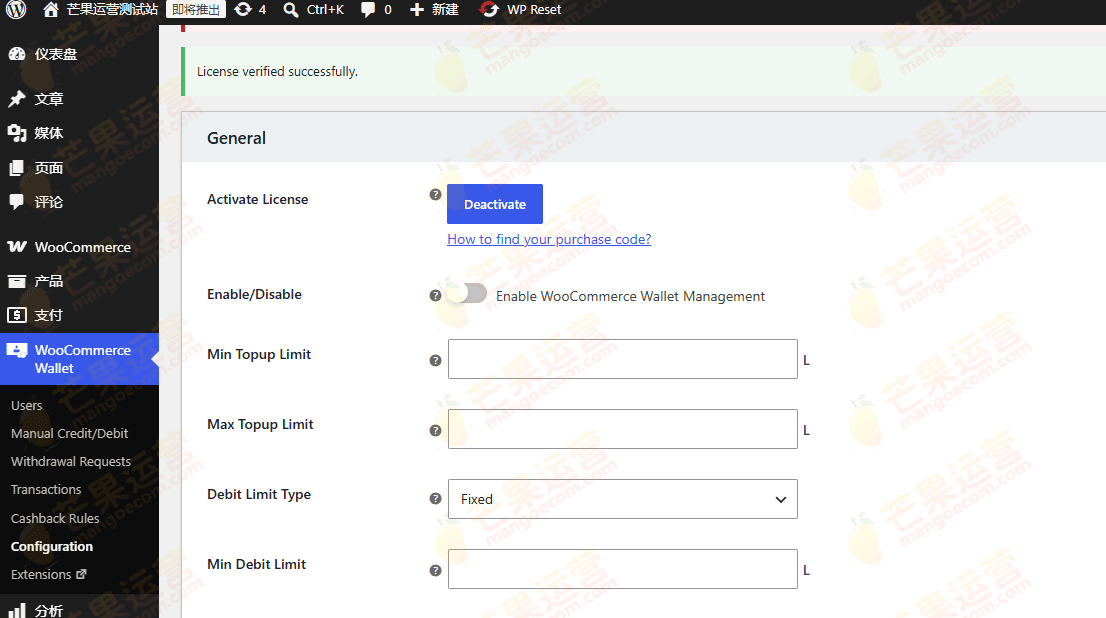Click the Analytics bar chart icon

pos(17,611)
